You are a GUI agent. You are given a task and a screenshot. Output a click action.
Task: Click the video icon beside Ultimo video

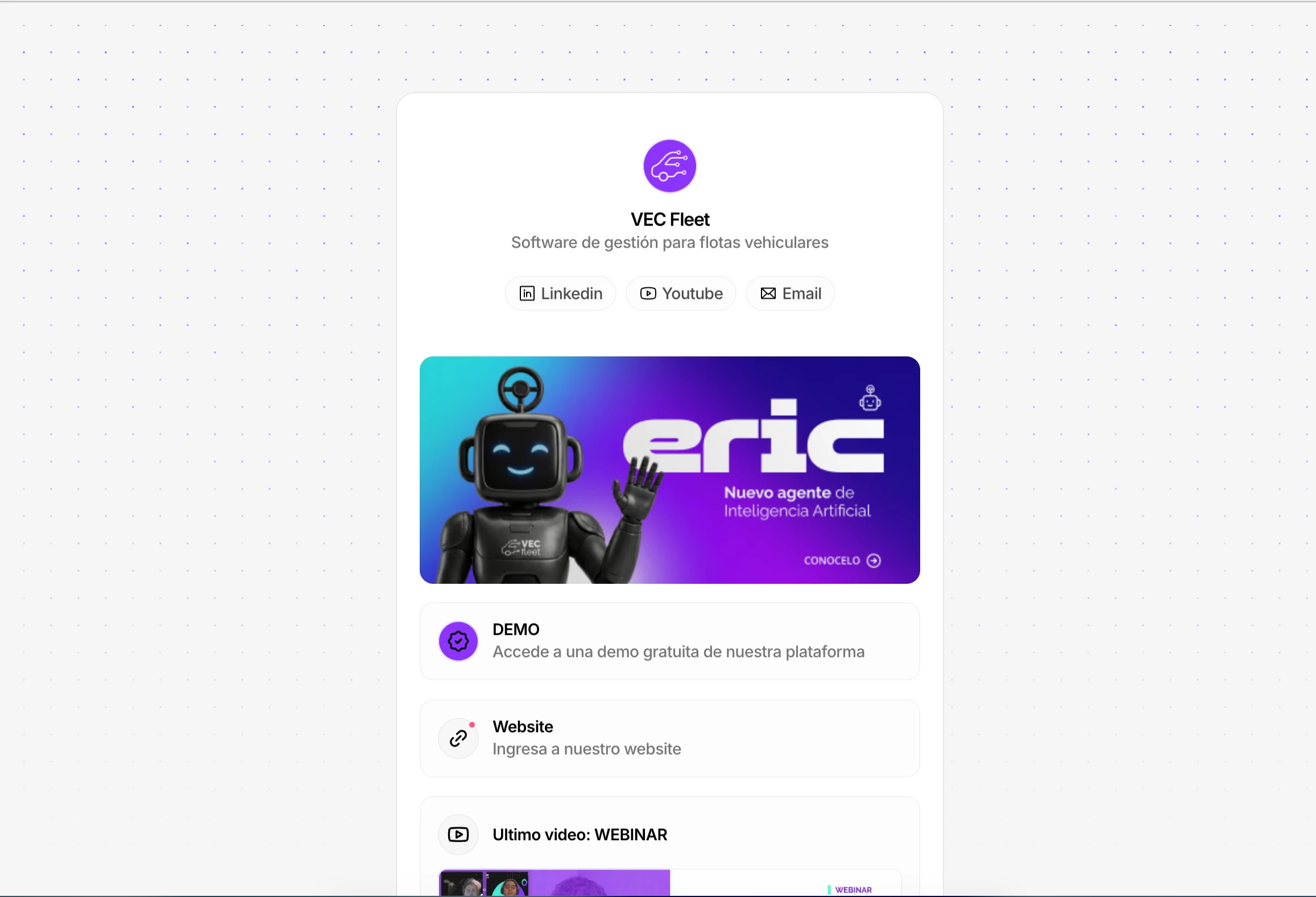(x=458, y=834)
